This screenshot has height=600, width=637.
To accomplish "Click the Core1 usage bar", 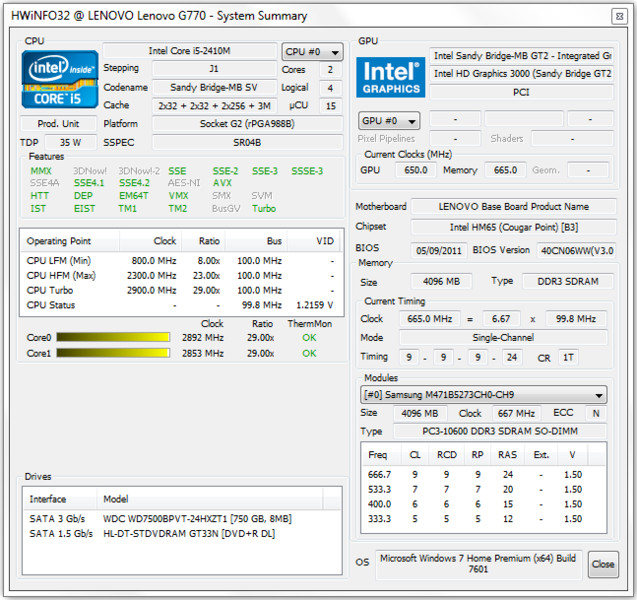I will (113, 353).
